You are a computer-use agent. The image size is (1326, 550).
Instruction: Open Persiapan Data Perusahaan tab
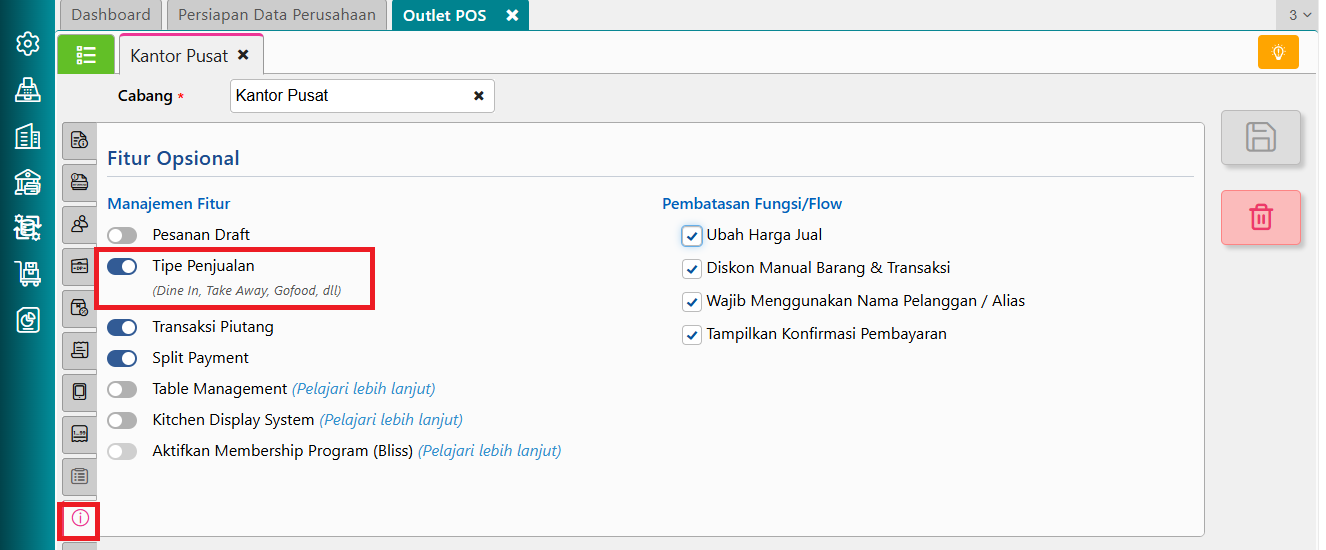click(x=277, y=15)
